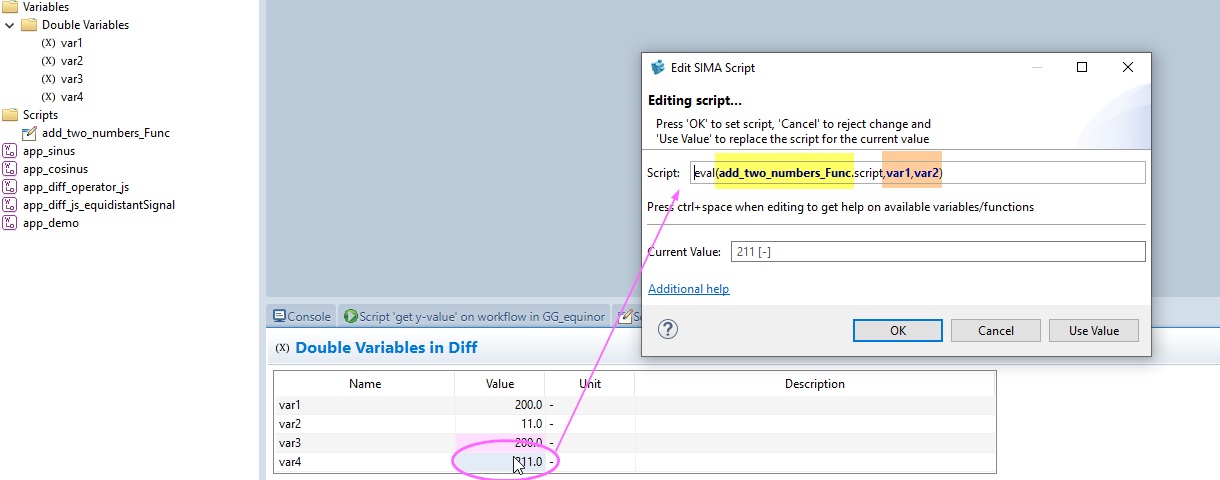
Task: Select app_diff_js_equidistantSignal in the tree
Action: (98, 205)
